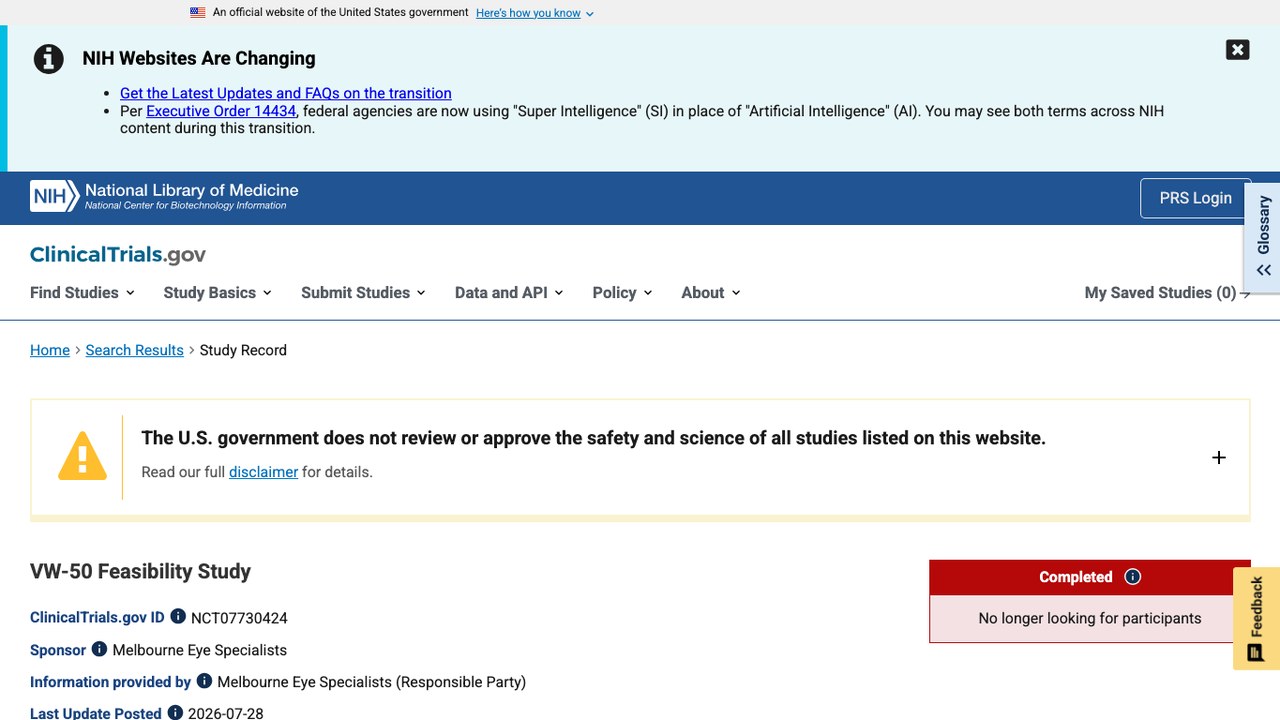This screenshot has height=720, width=1280.
Task: Open the Study Basics menu
Action: [x=217, y=292]
